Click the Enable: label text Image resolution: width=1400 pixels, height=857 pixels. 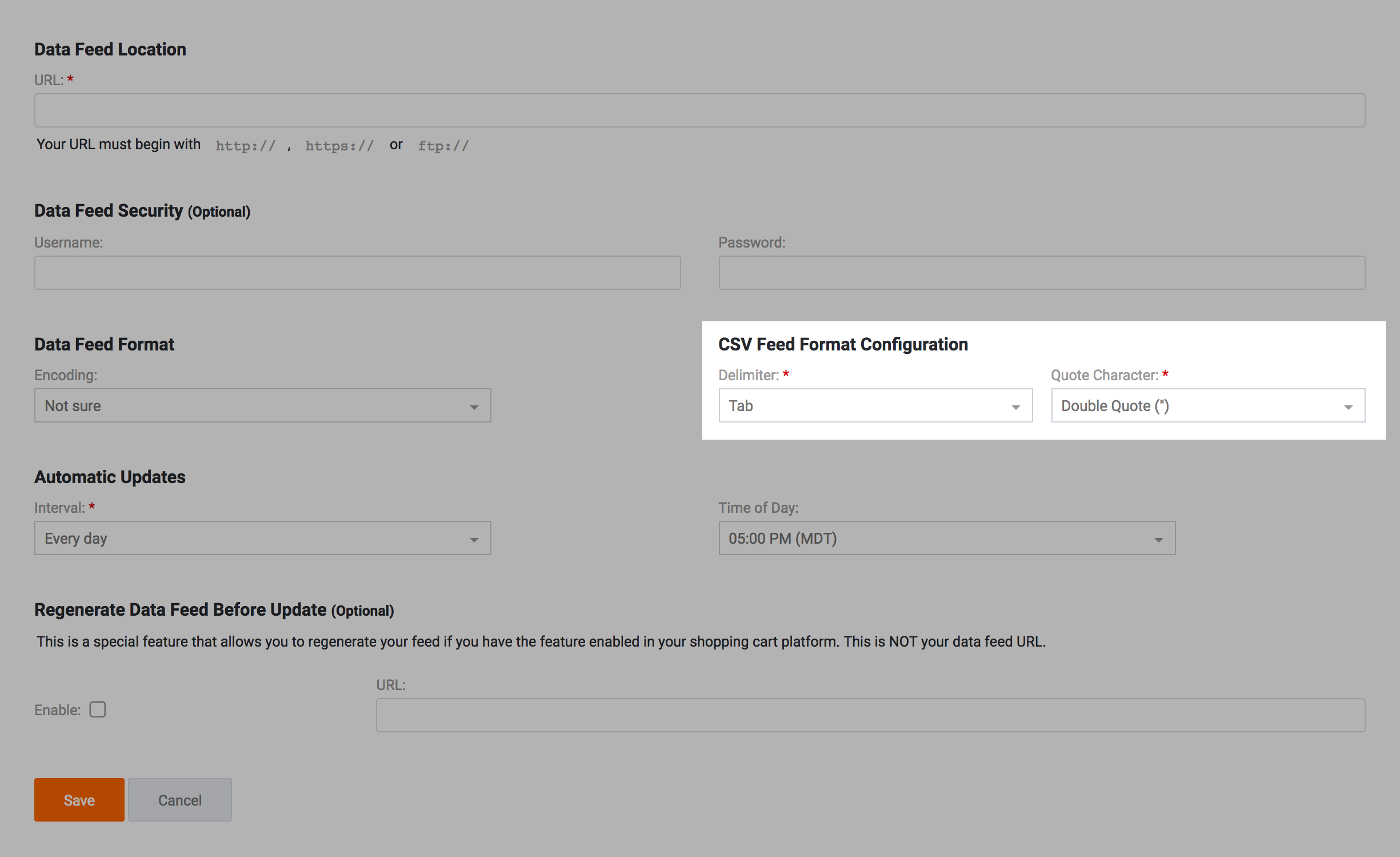point(57,710)
